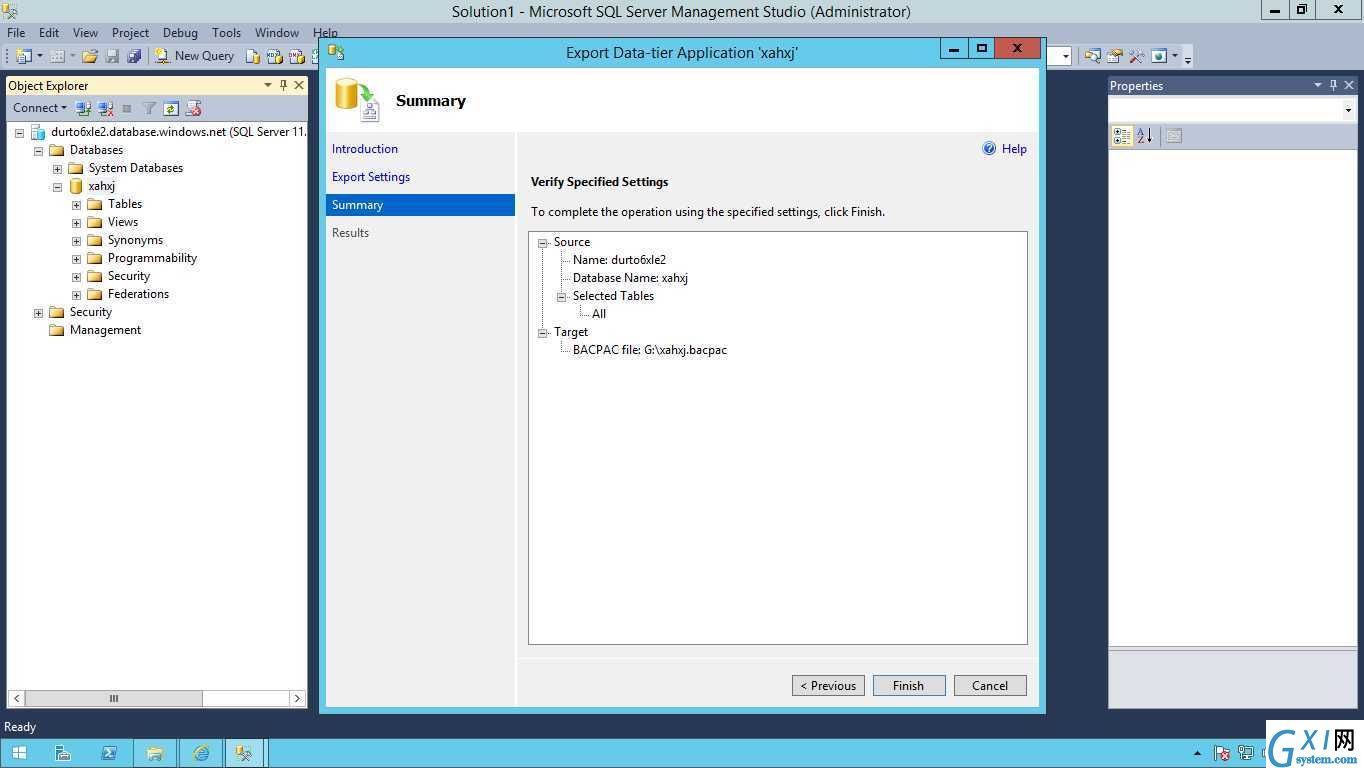Open the Edit menu
This screenshot has width=1364, height=768.
click(x=49, y=33)
